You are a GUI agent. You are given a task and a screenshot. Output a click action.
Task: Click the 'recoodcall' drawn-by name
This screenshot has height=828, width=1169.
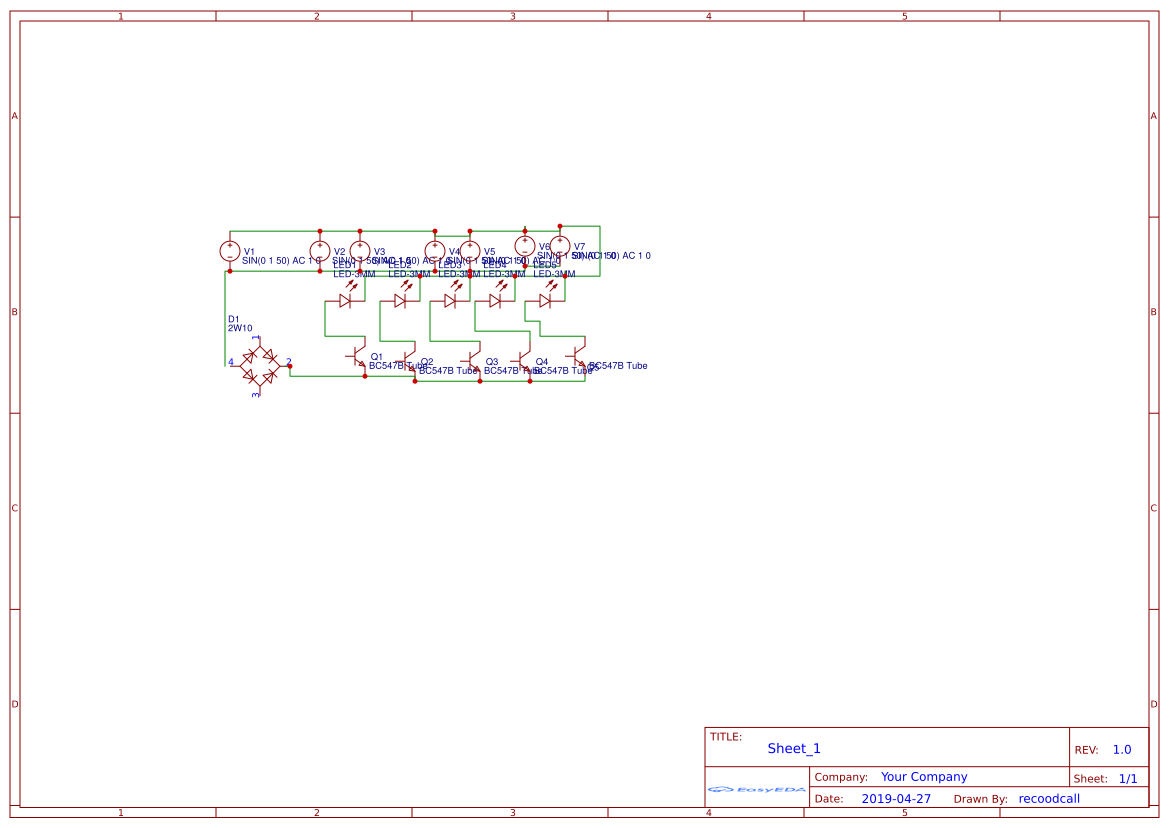pyautogui.click(x=1048, y=799)
